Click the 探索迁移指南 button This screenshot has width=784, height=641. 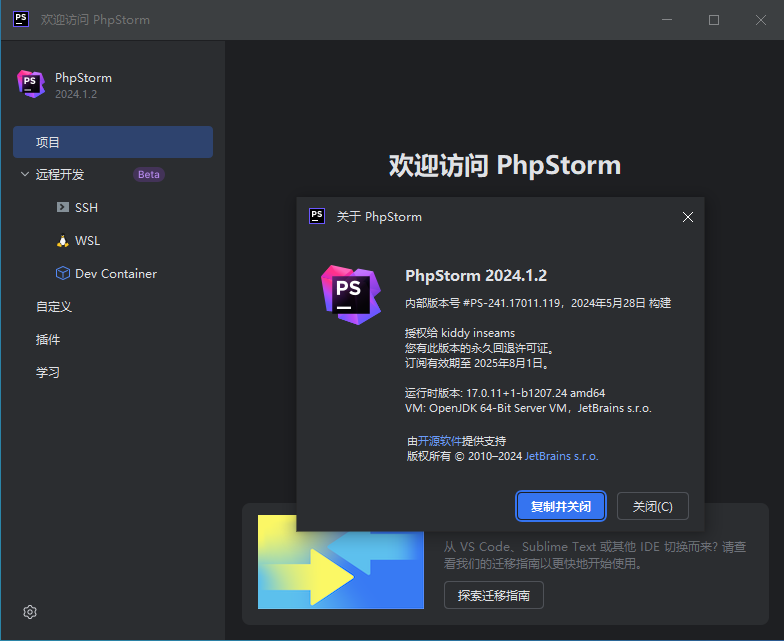(x=494, y=595)
